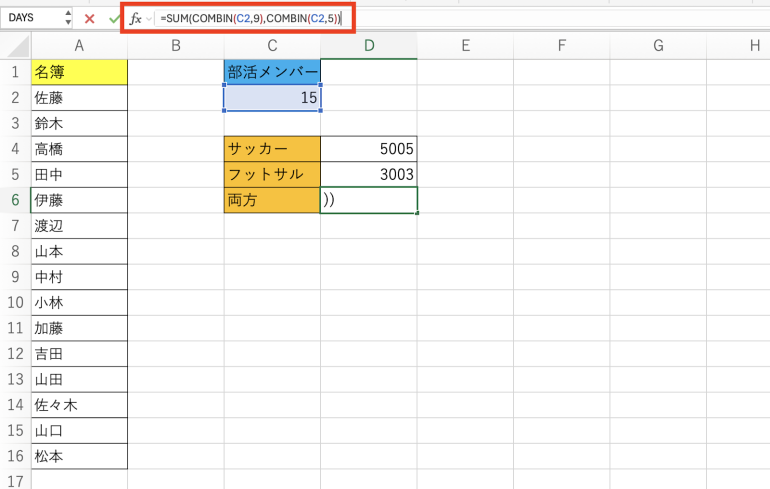Select row 6 header

click(15, 200)
